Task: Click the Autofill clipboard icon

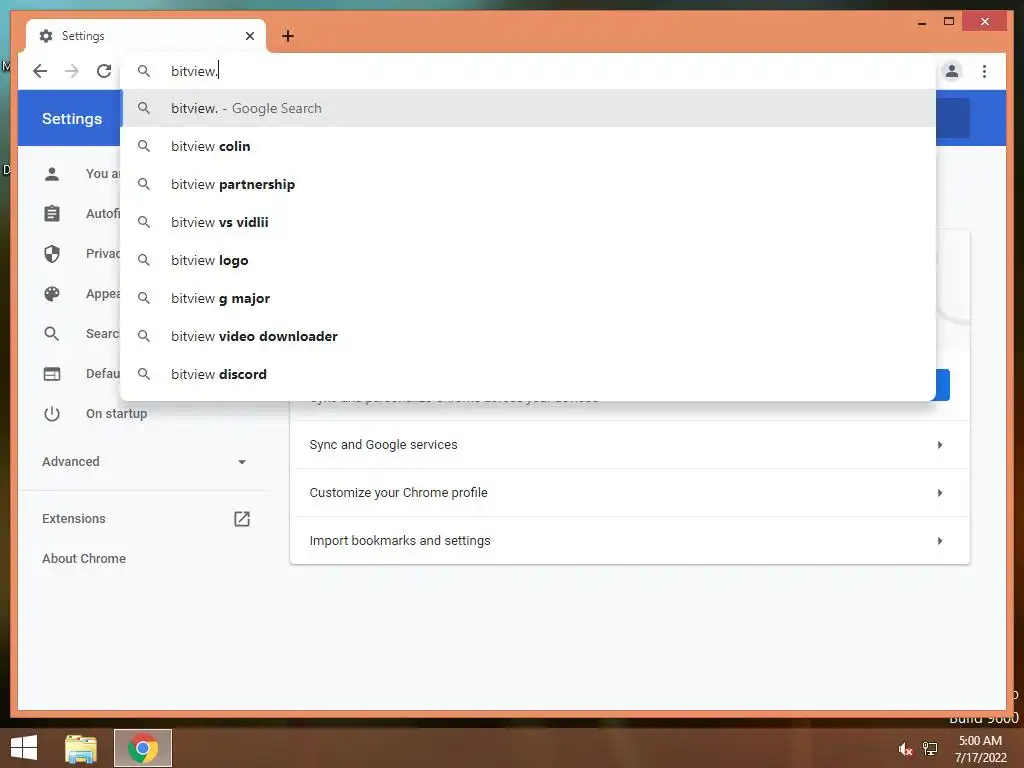Action: 52,214
